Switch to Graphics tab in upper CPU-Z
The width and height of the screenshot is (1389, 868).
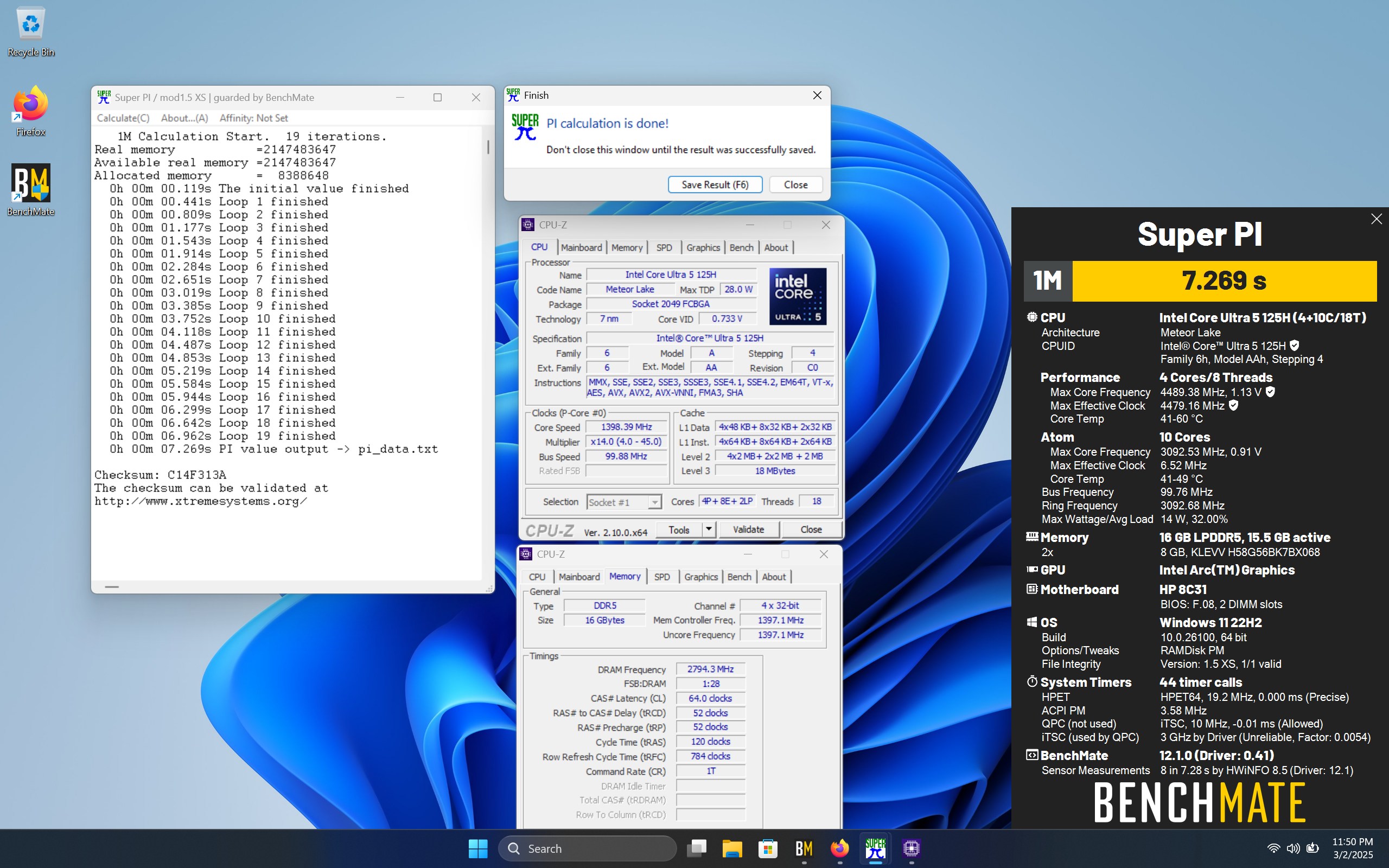(703, 247)
